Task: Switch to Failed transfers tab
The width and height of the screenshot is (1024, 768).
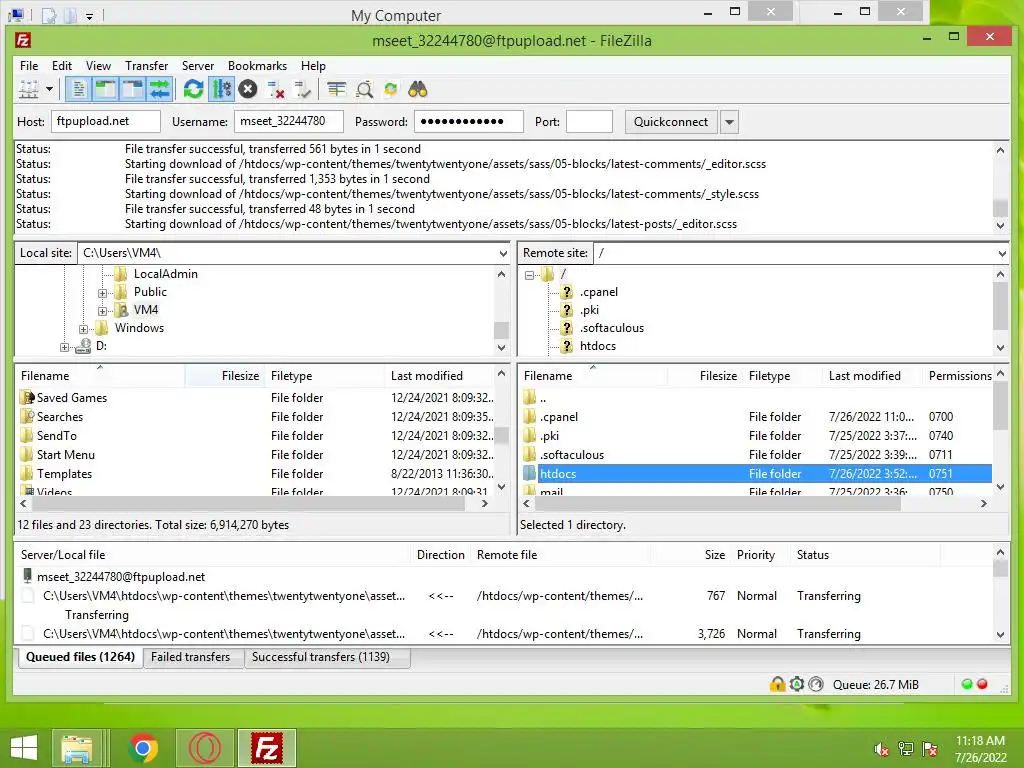Action: click(190, 657)
